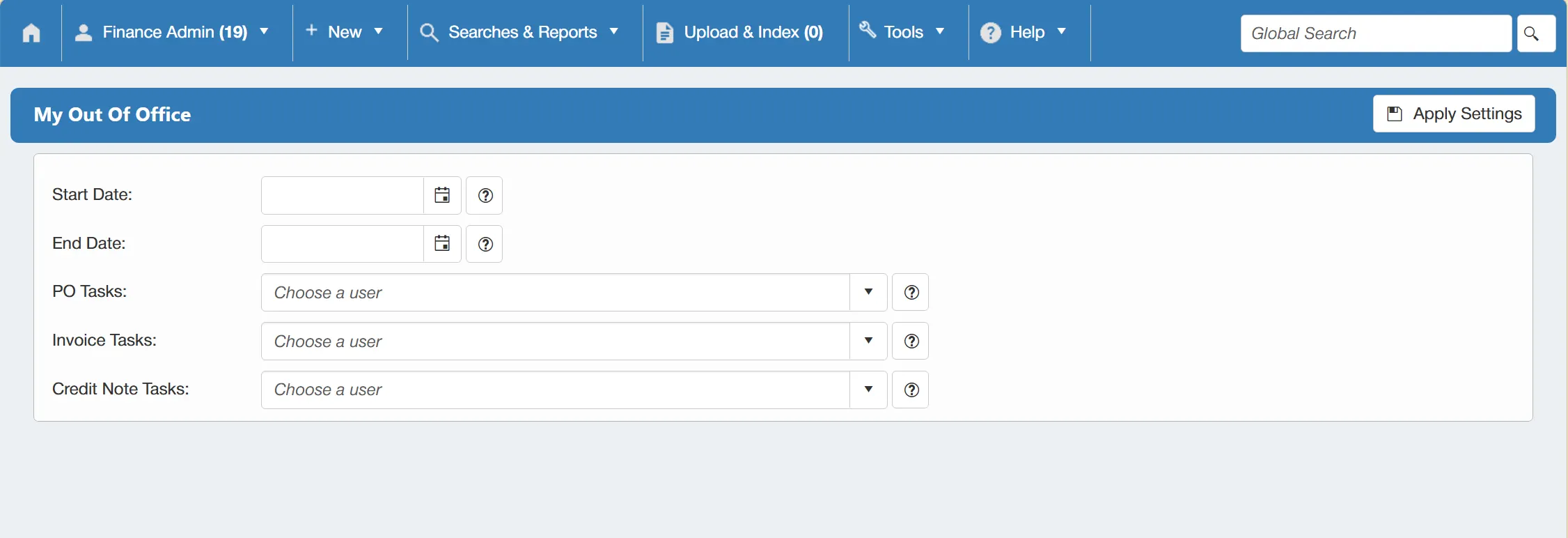1568x538 pixels.
Task: Show help for End Date
Action: tap(485, 244)
